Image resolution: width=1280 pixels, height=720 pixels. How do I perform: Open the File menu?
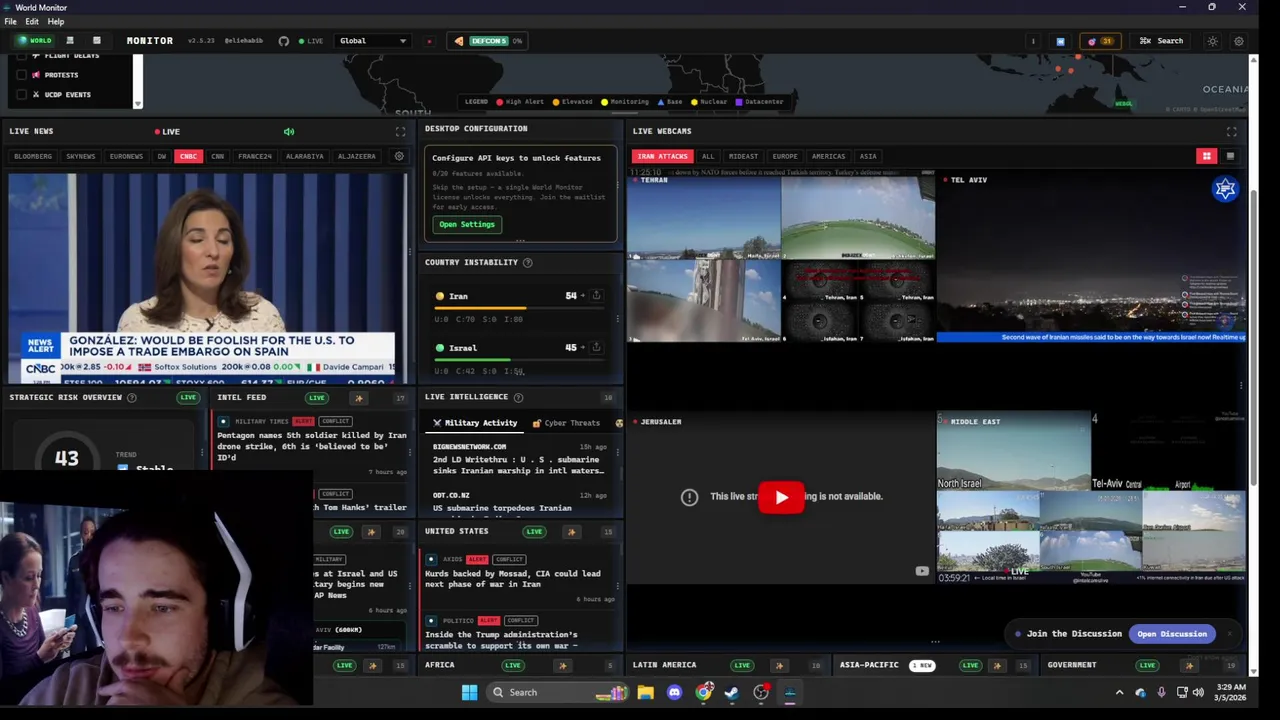pos(10,21)
